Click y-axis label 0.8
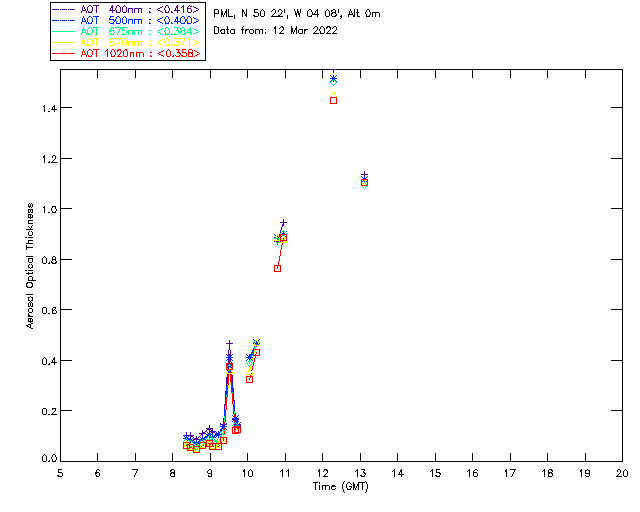 click(49, 260)
